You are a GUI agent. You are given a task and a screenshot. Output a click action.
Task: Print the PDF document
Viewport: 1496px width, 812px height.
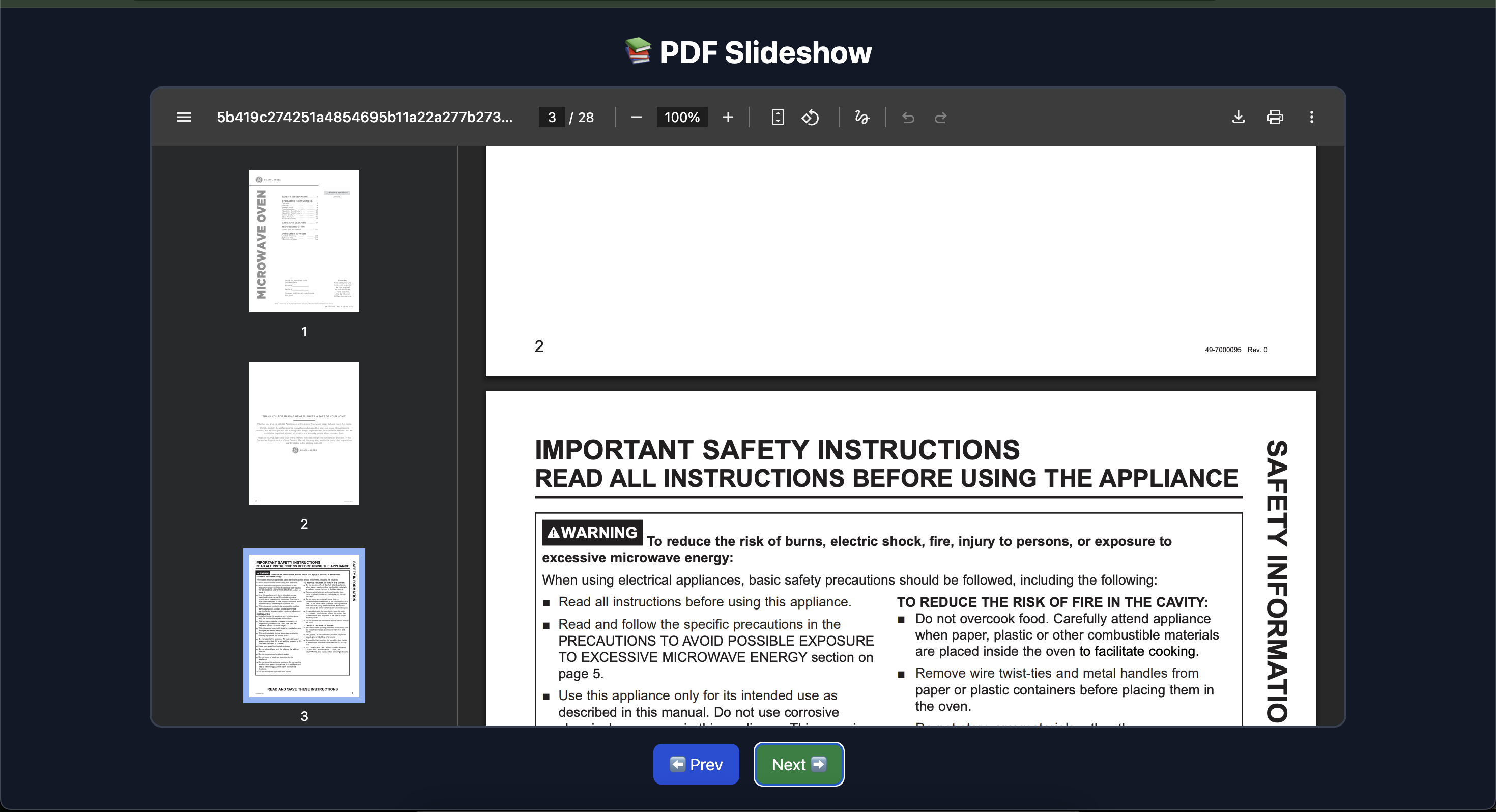[1275, 118]
